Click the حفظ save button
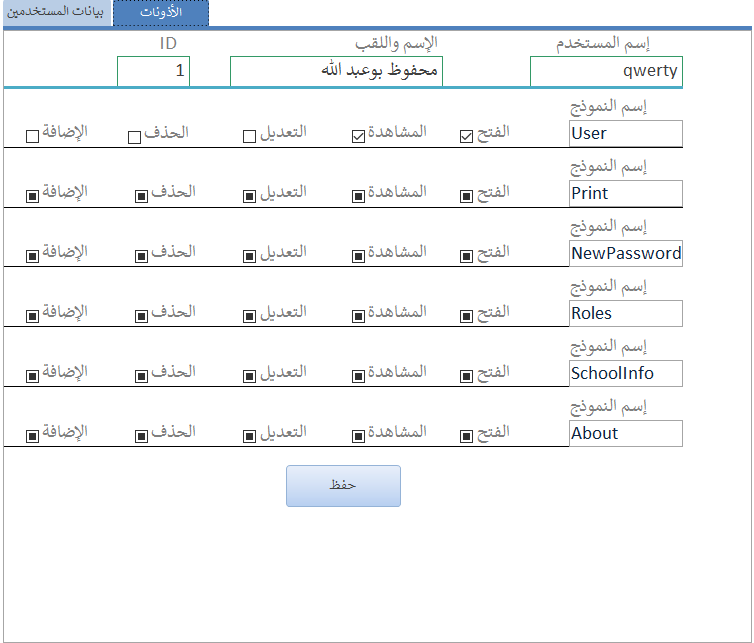754x643 pixels. pos(343,486)
